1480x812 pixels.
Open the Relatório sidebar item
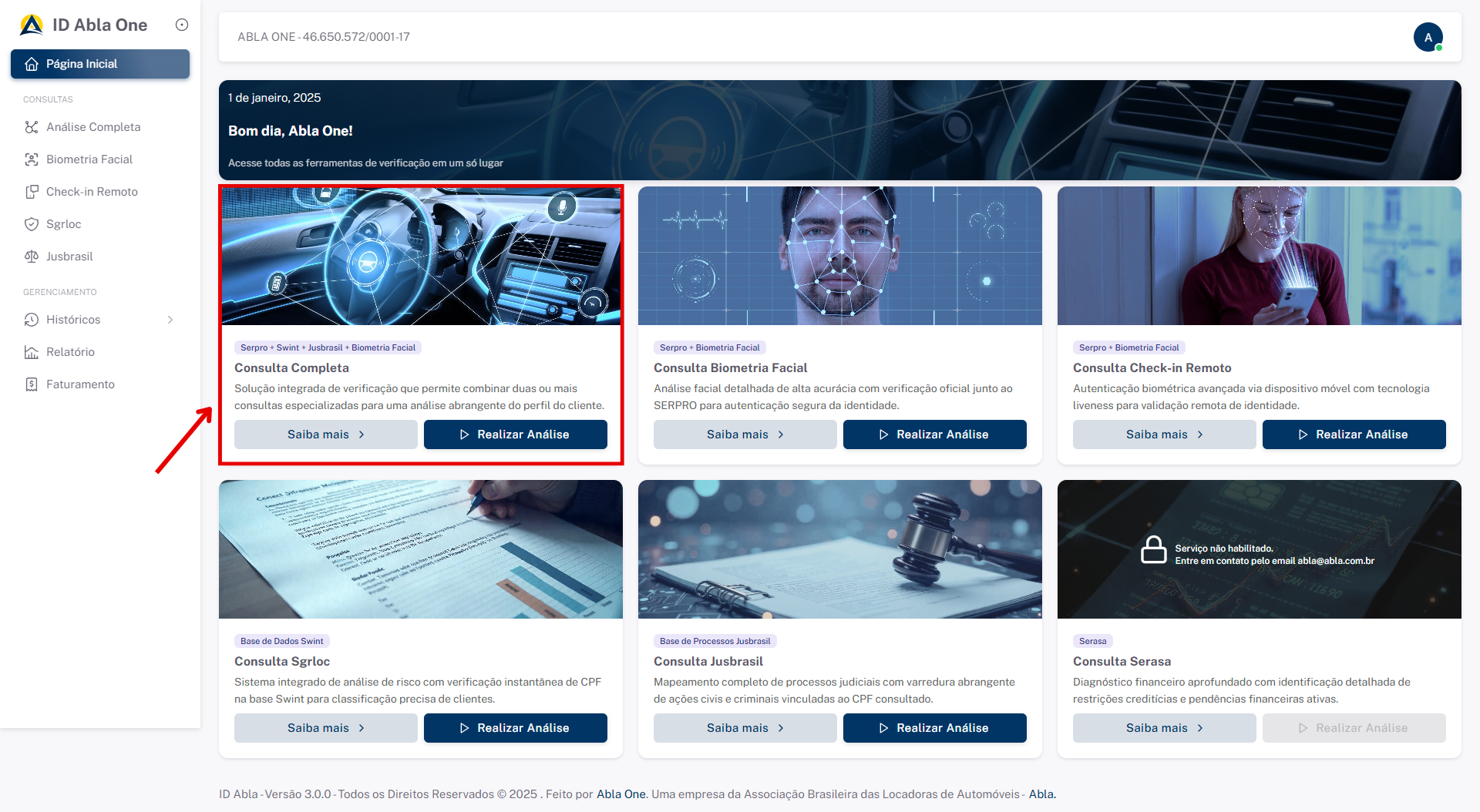(70, 352)
